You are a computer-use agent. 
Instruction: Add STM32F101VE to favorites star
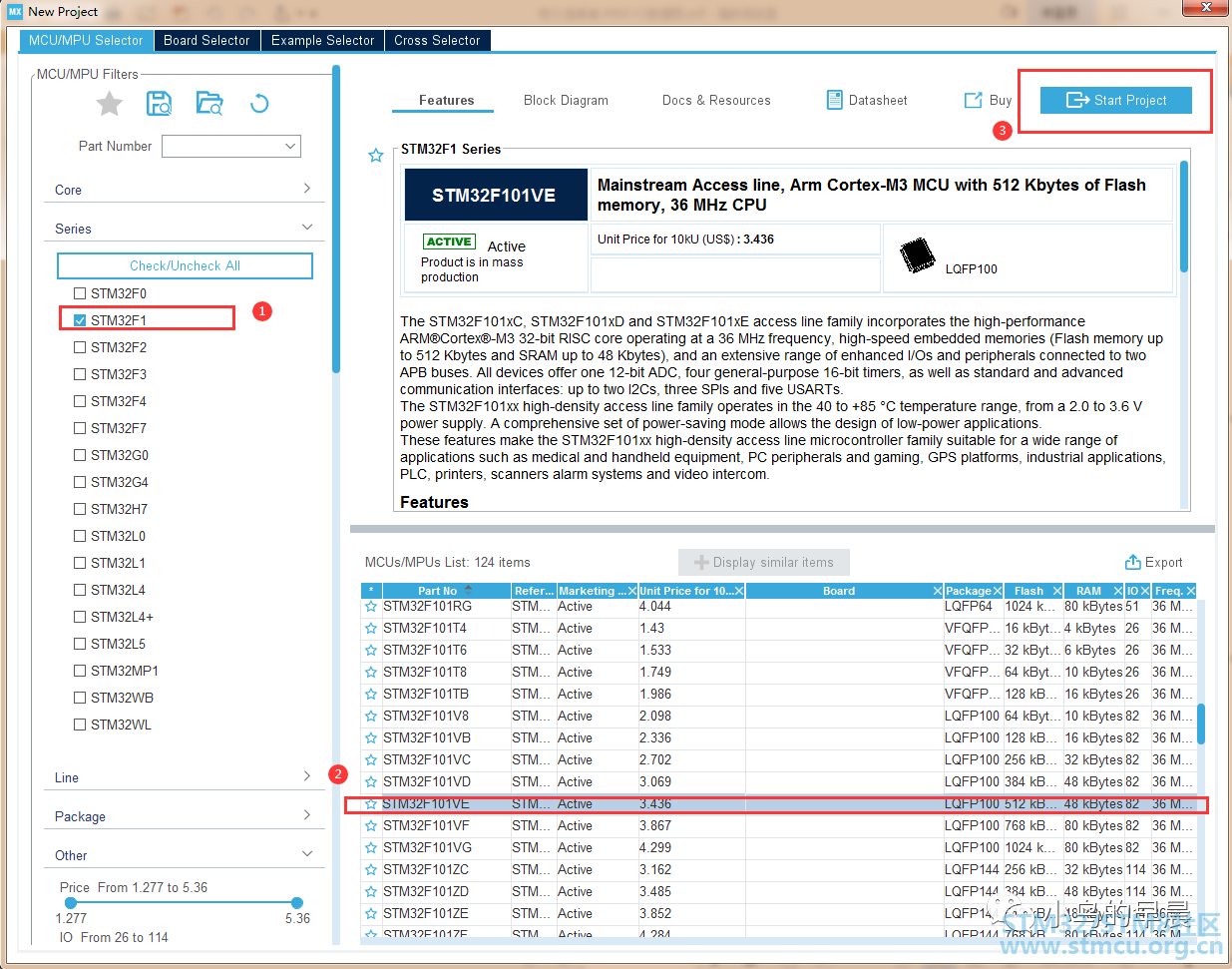[376, 156]
